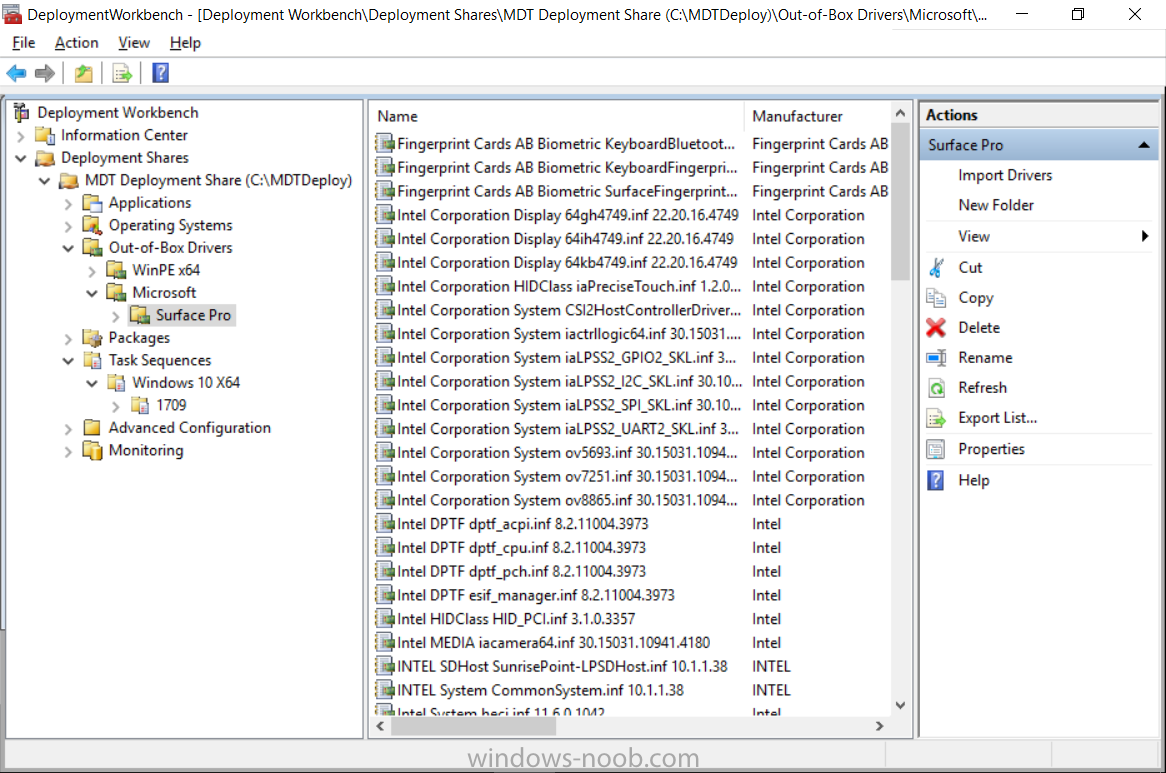Image resolution: width=1166 pixels, height=773 pixels.
Task: Click Import Drivers in Actions pane
Action: click(x=1005, y=175)
